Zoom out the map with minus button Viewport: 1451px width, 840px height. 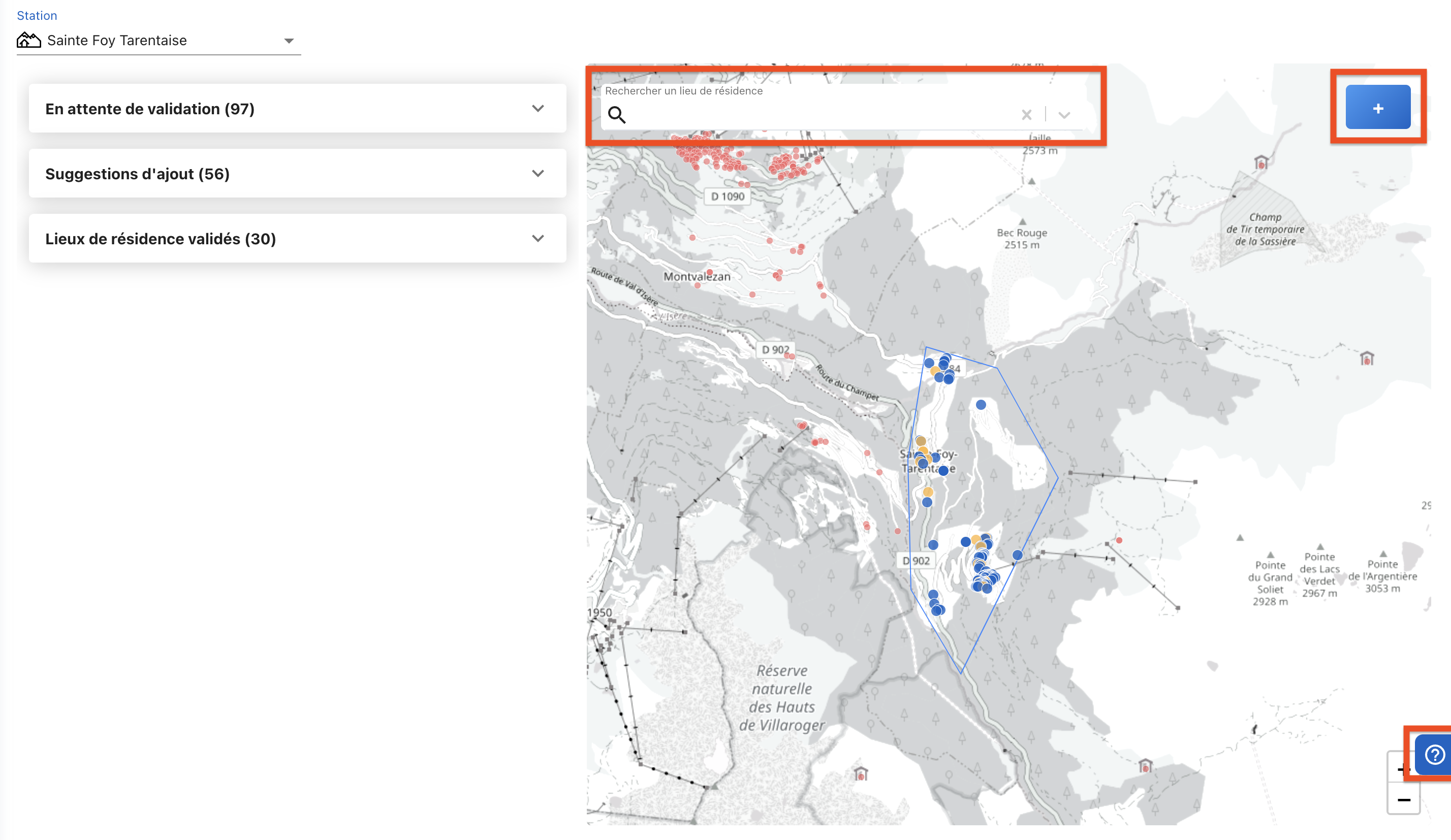pyautogui.click(x=1403, y=800)
